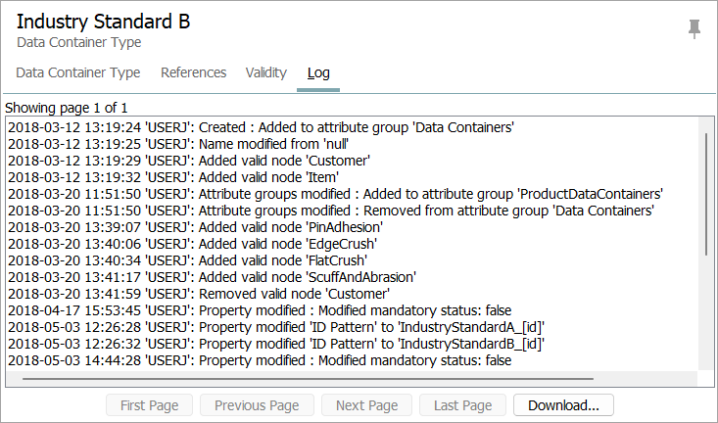This screenshot has height=423, width=718.
Task: Click the 'Added to attribute group ProductDataContainers' line
Action: (335, 194)
